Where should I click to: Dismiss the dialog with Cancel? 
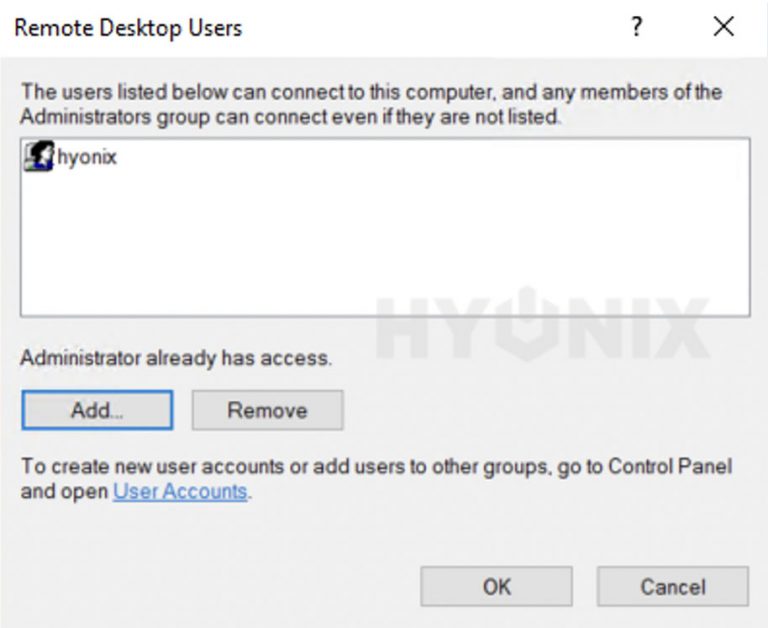(x=672, y=586)
